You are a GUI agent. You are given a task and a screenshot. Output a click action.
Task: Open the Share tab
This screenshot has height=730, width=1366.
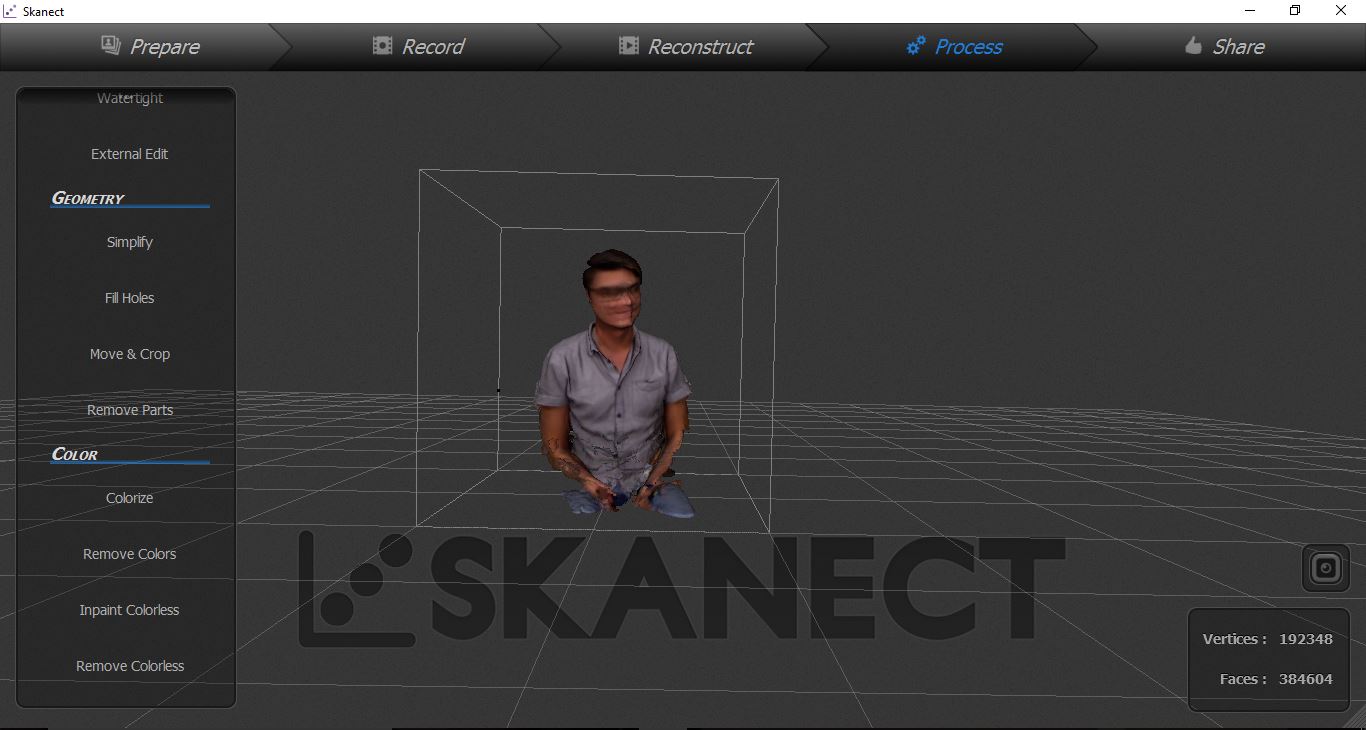(1224, 46)
